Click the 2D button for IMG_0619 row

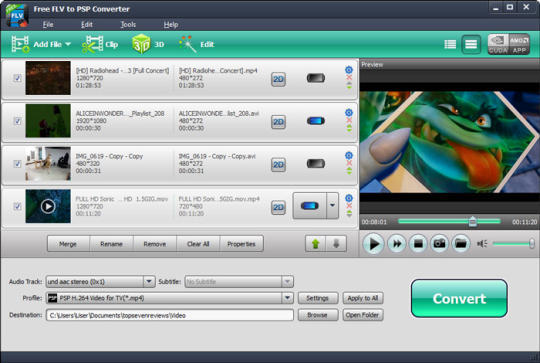click(x=278, y=165)
